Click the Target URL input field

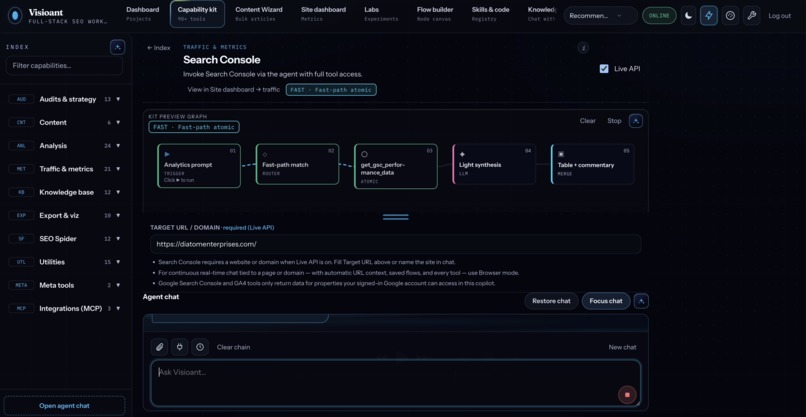[x=396, y=244]
